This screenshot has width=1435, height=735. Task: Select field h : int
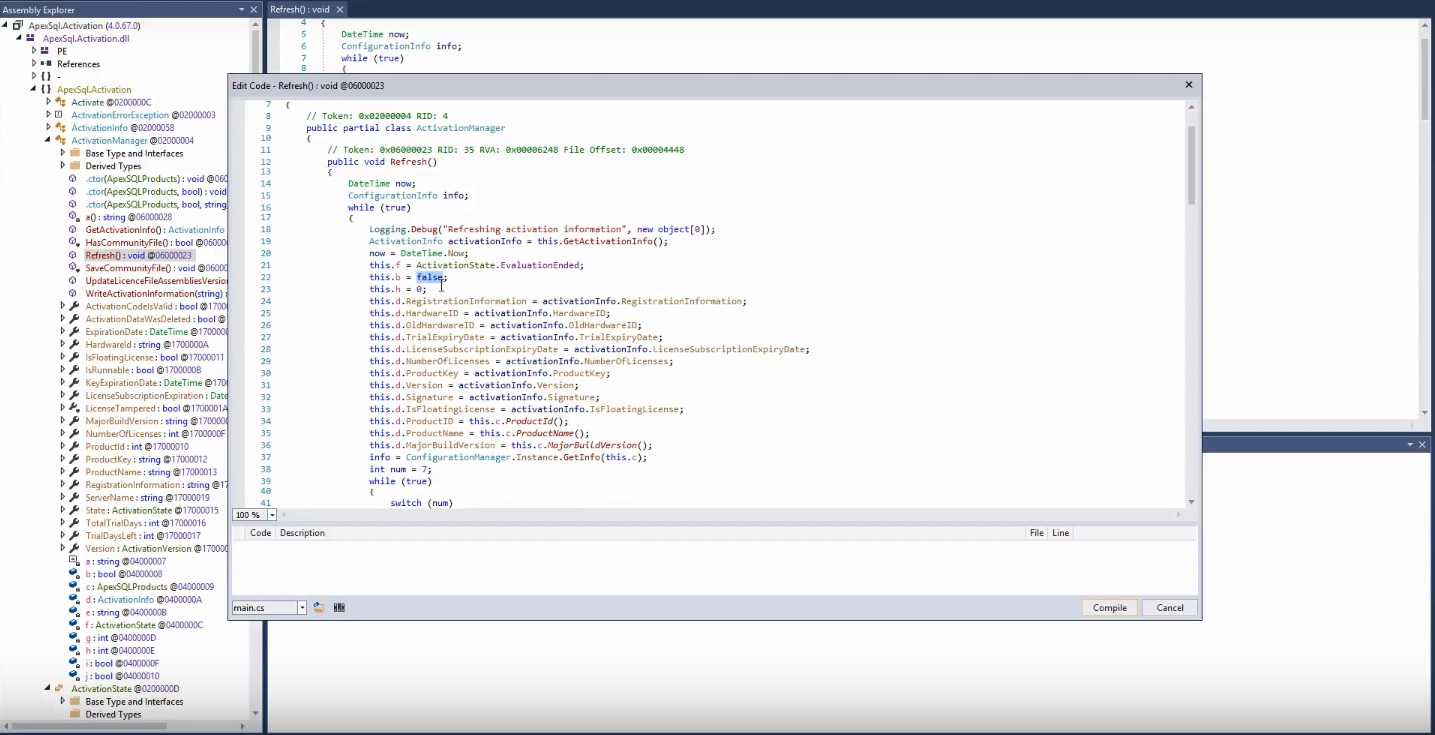coord(120,650)
